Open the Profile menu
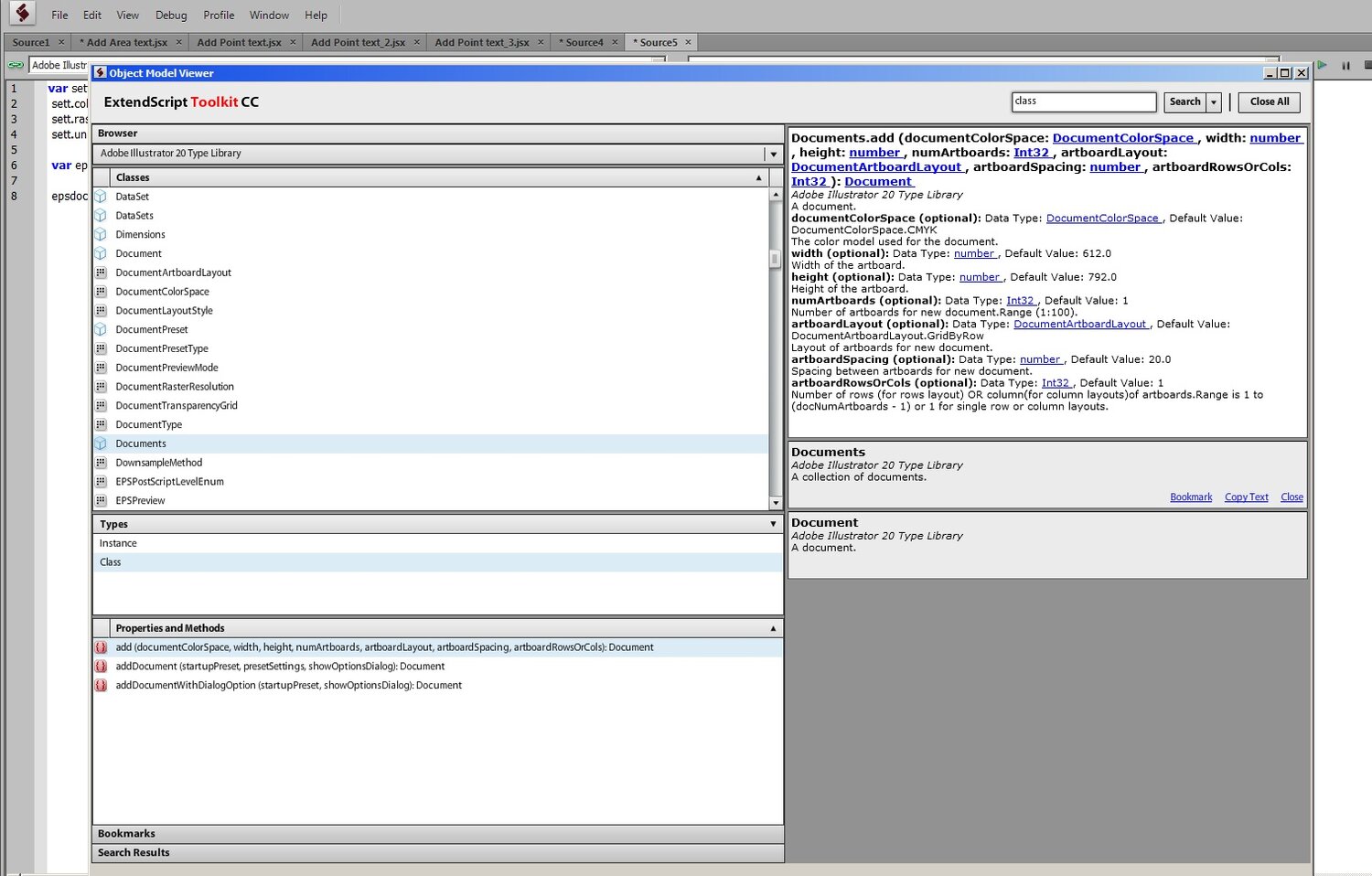Screen dimensions: 1372x876 pos(219,16)
